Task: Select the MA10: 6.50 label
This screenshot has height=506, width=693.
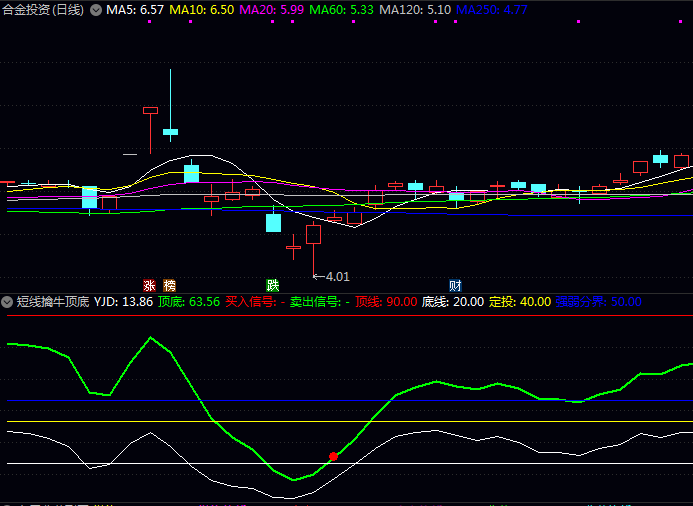Action: click(x=202, y=10)
